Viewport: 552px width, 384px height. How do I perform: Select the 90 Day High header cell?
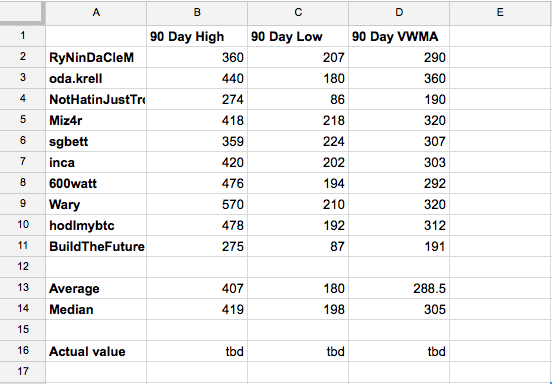point(197,36)
